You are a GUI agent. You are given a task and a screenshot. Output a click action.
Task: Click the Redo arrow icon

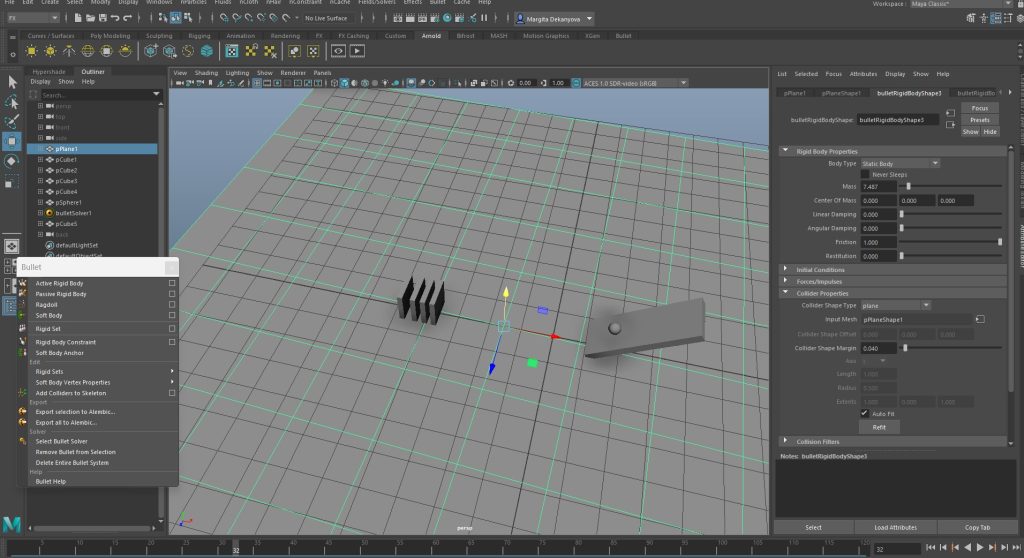[128, 18]
